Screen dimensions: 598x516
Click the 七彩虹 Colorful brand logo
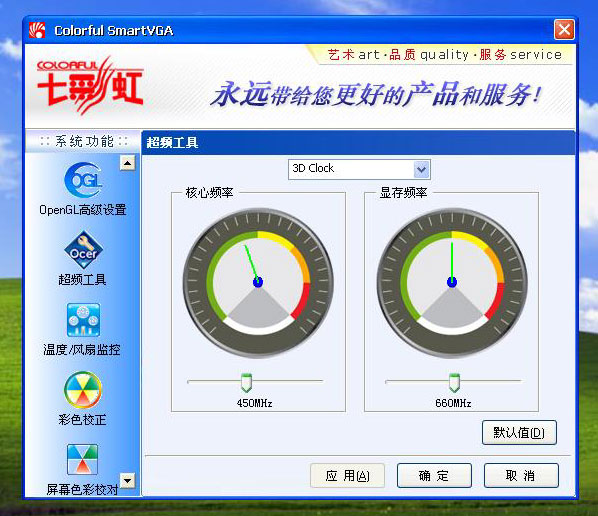90,86
